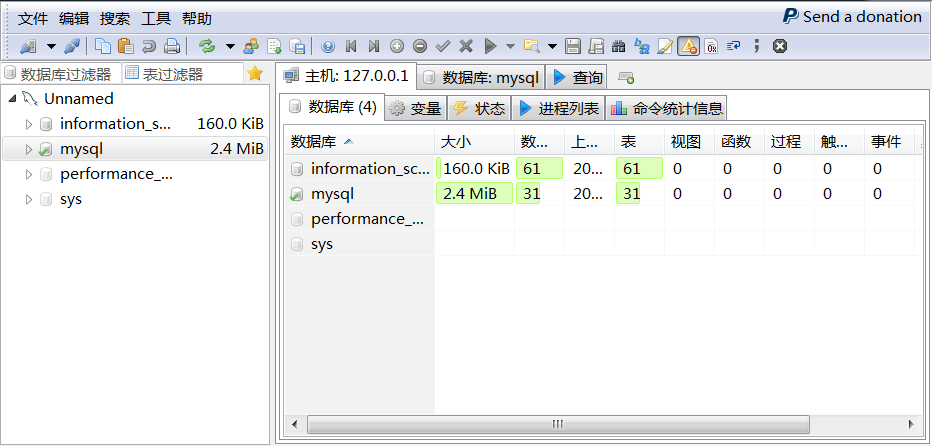The width and height of the screenshot is (932, 446).
Task: Click the blue help icon
Action: click(328, 46)
